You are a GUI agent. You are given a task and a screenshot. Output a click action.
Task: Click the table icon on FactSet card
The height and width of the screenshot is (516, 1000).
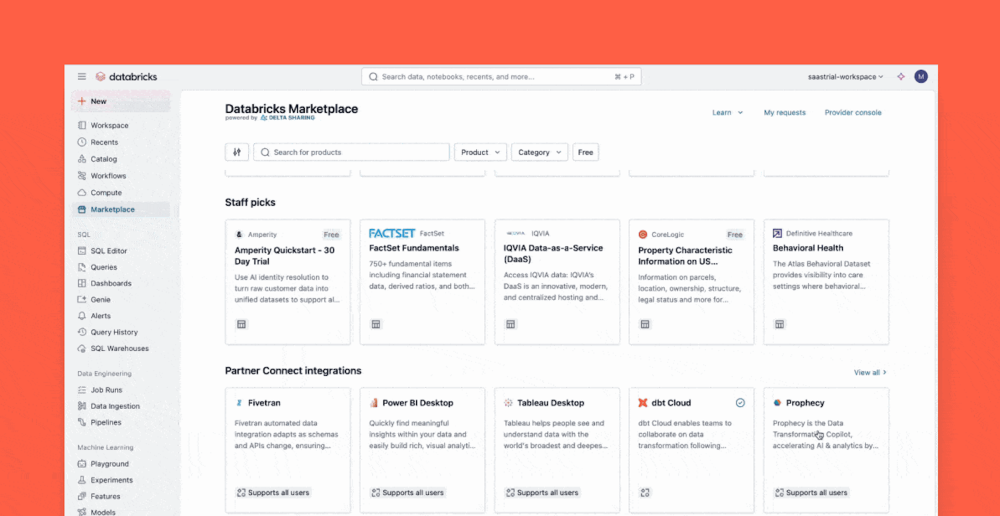tap(376, 324)
